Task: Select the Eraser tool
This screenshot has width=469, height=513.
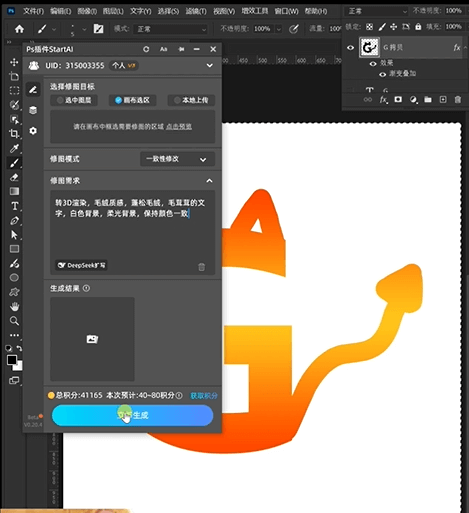Action: coord(14,177)
